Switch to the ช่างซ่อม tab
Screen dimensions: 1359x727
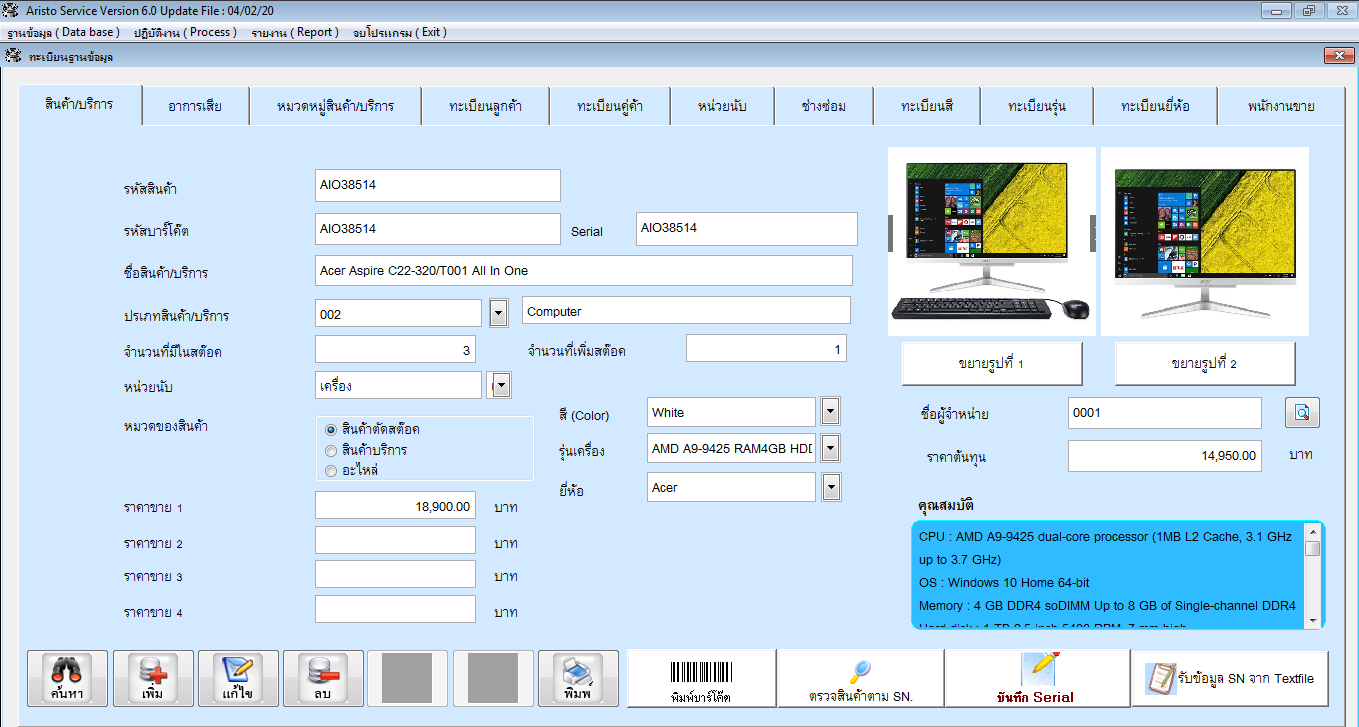pyautogui.click(x=824, y=106)
